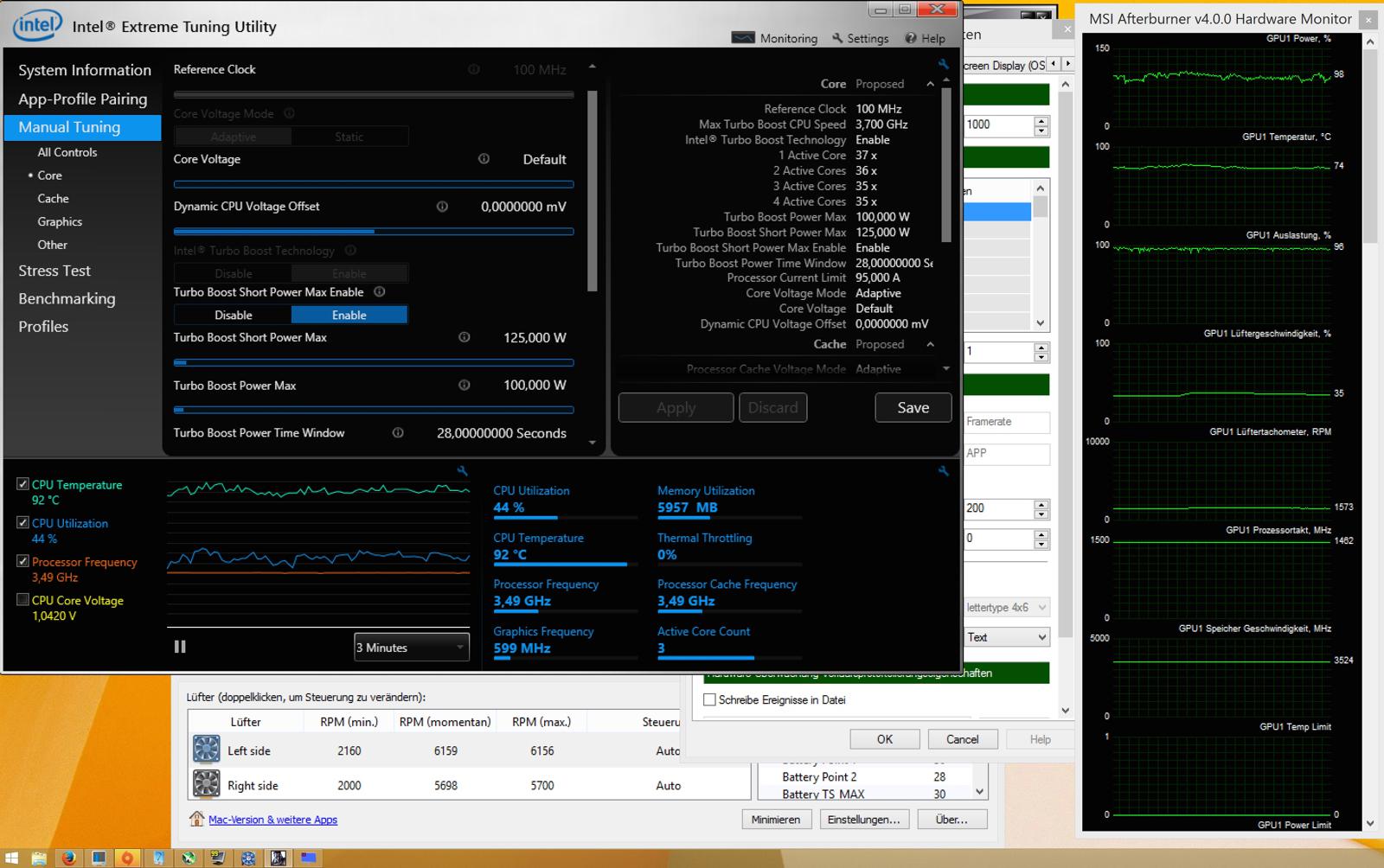1384x868 pixels.
Task: Click OK in the dialog behind
Action: (x=885, y=739)
